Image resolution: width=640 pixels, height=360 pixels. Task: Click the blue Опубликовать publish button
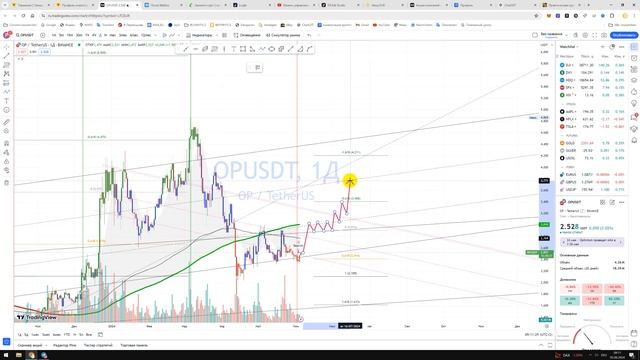pyautogui.click(x=624, y=35)
